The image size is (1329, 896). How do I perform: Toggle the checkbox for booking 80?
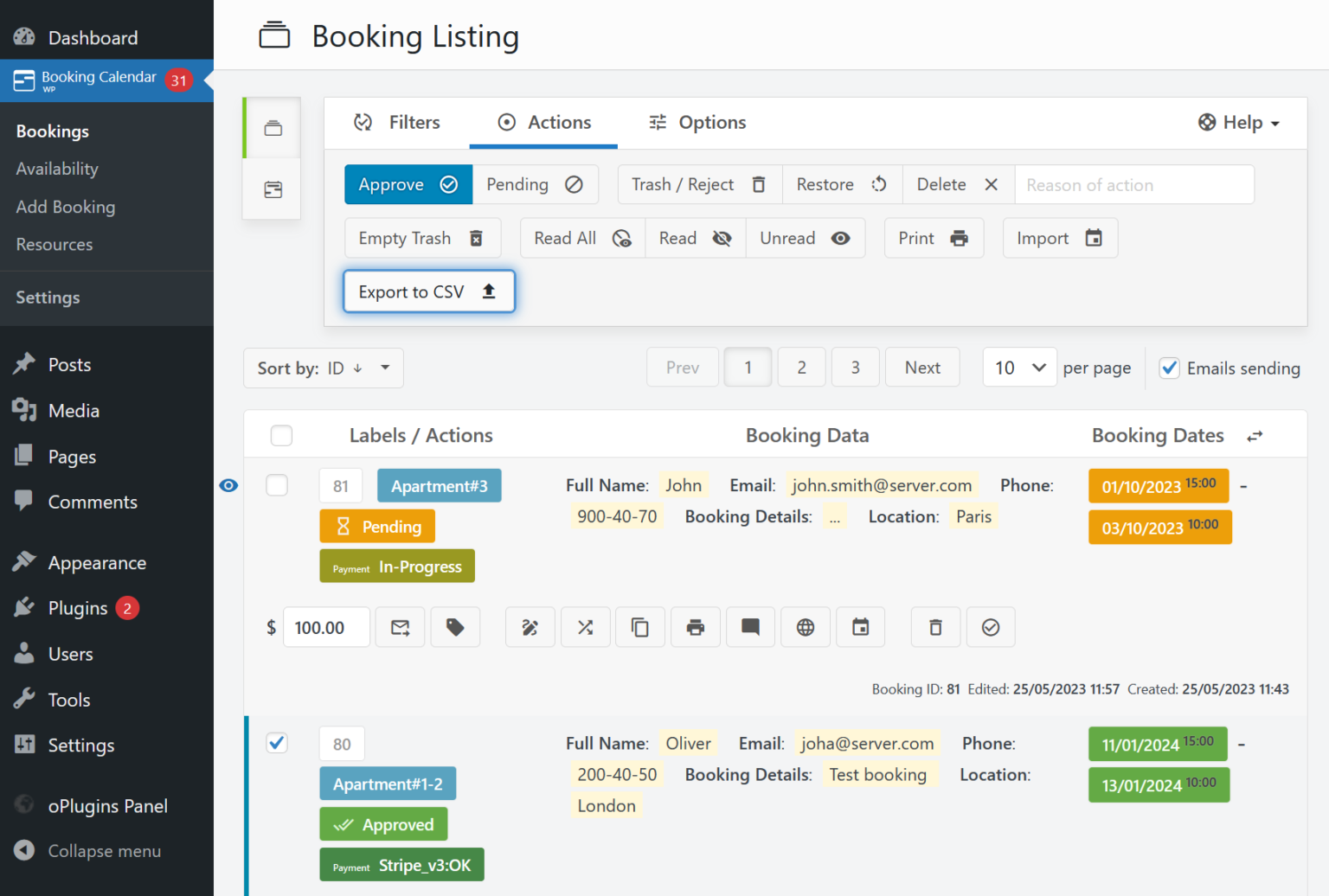coord(277,743)
